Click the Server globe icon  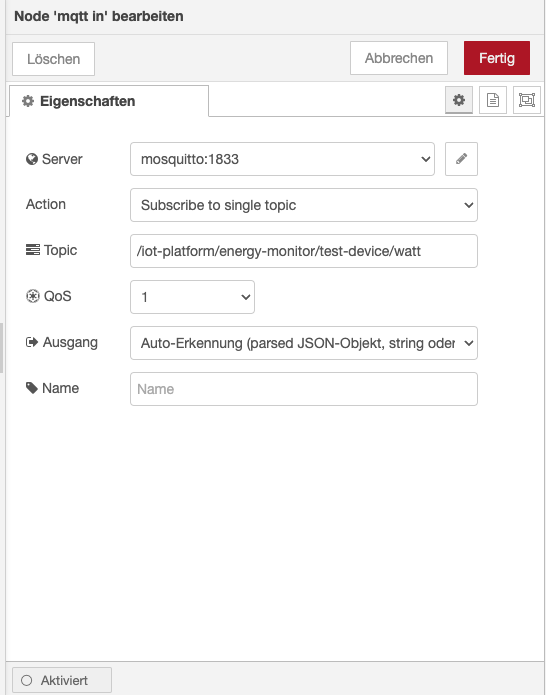32,159
